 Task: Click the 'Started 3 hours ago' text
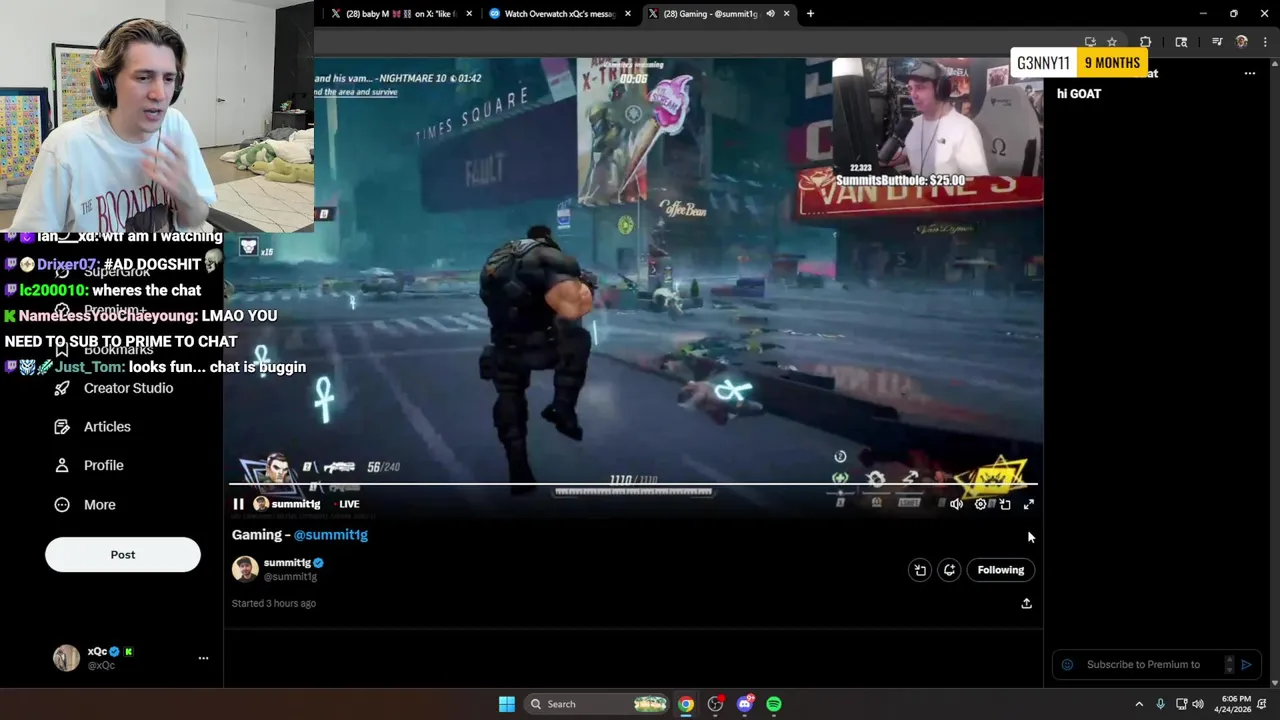point(274,603)
